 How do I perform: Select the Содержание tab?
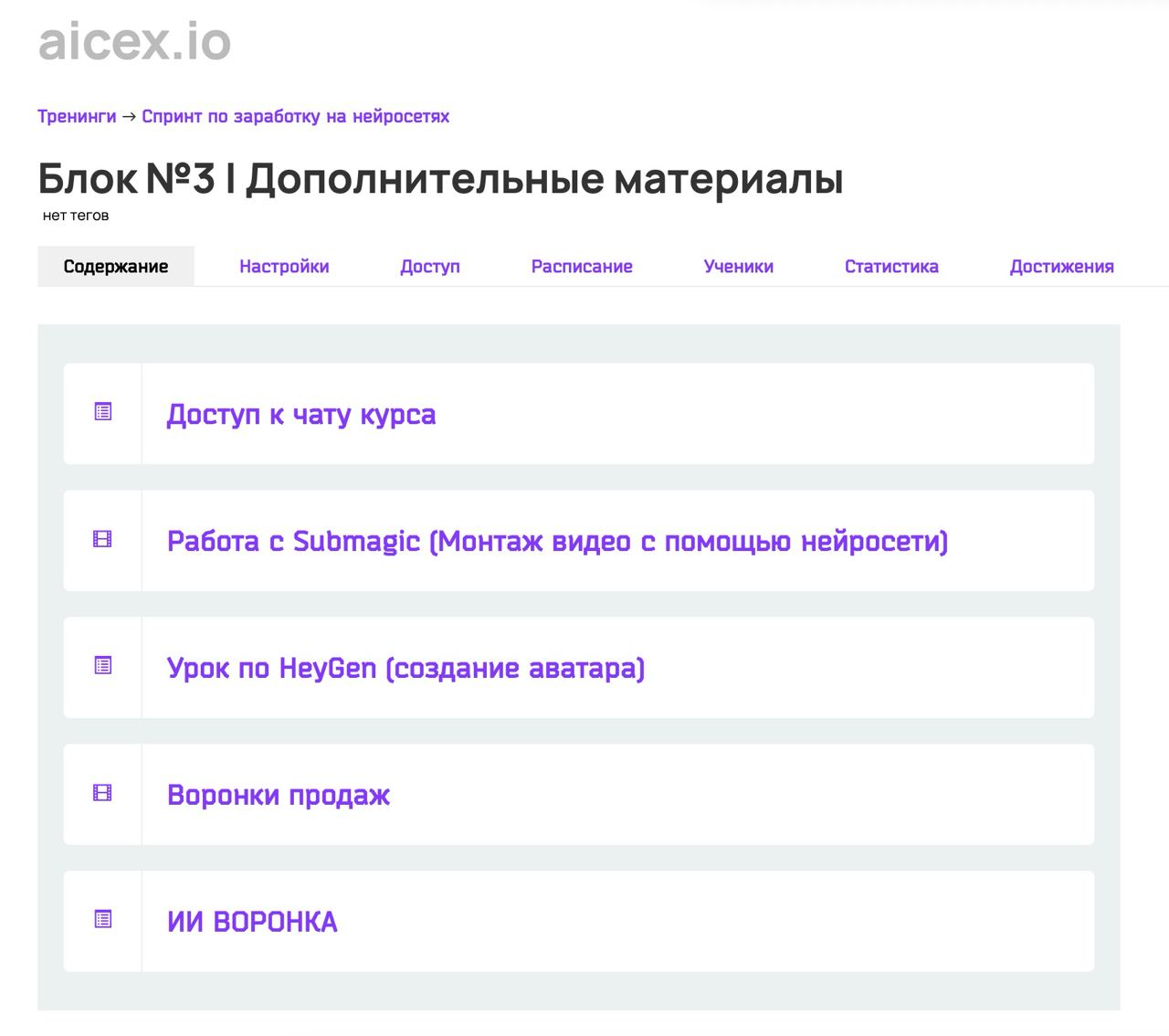pos(116,267)
